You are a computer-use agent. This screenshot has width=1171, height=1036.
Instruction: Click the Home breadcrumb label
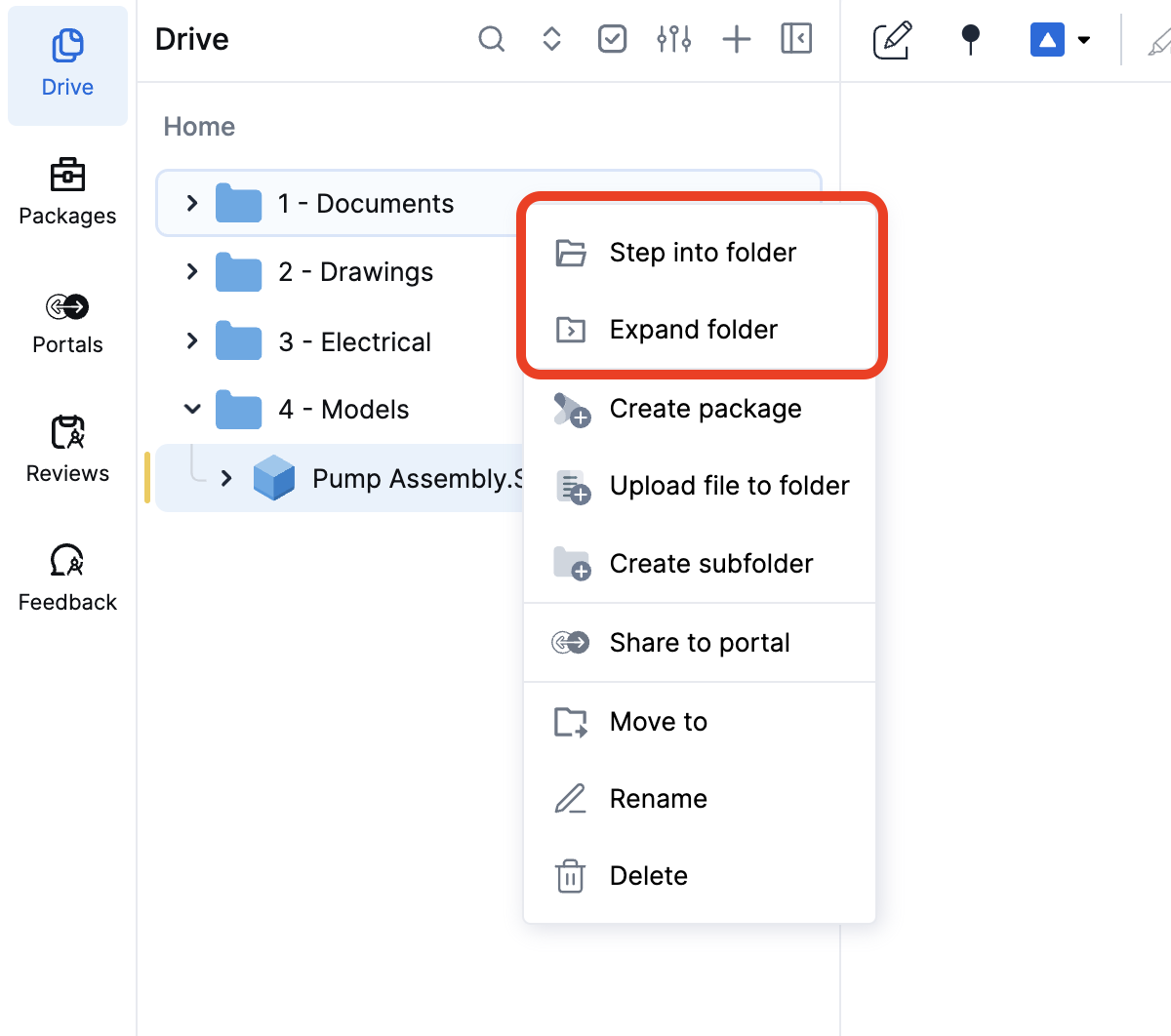[x=199, y=127]
